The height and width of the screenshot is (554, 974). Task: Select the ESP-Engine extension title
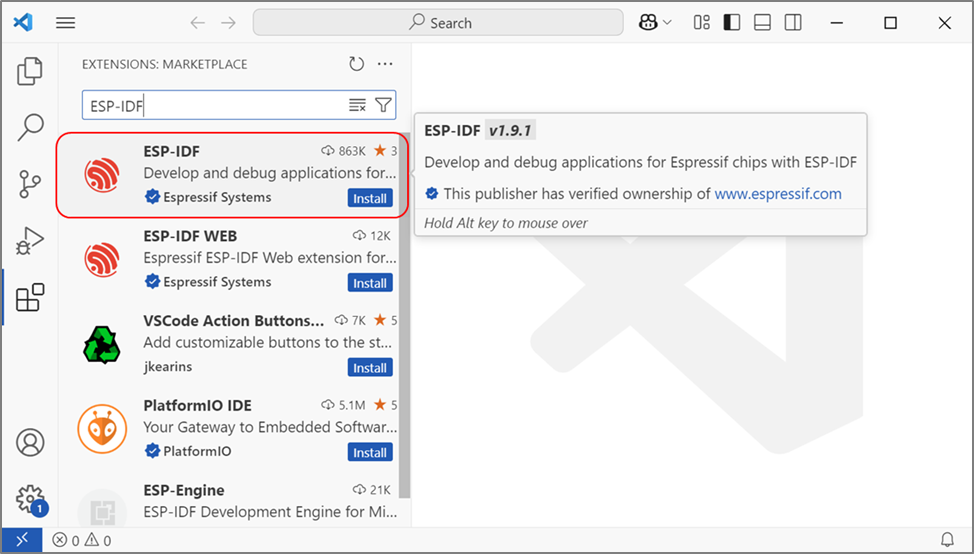(x=184, y=490)
